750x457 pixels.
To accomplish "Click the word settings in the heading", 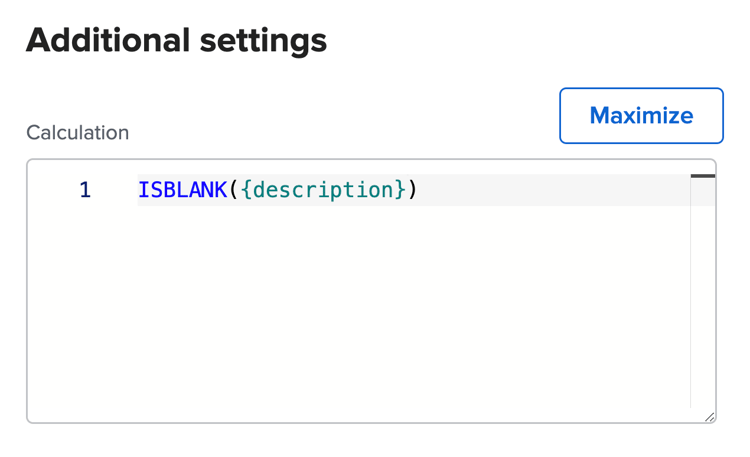I will [x=264, y=41].
